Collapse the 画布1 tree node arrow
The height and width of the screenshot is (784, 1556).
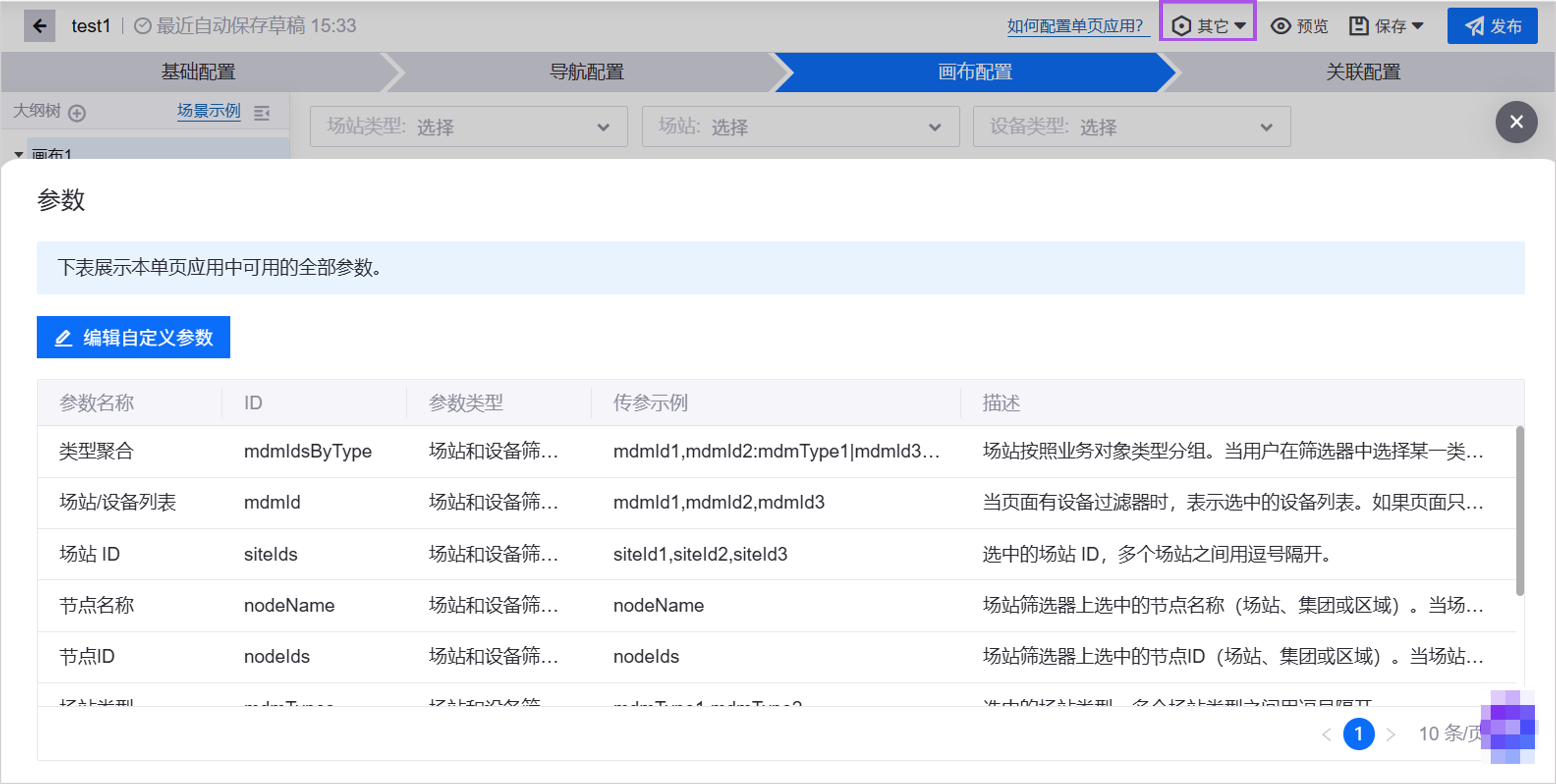19,155
